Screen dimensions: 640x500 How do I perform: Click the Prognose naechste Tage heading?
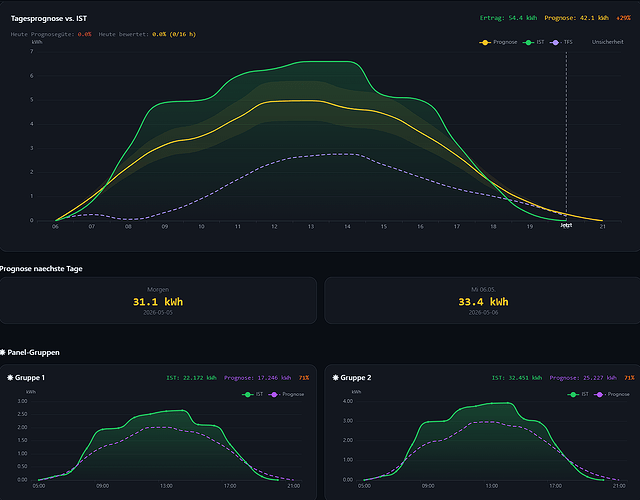click(x=41, y=269)
